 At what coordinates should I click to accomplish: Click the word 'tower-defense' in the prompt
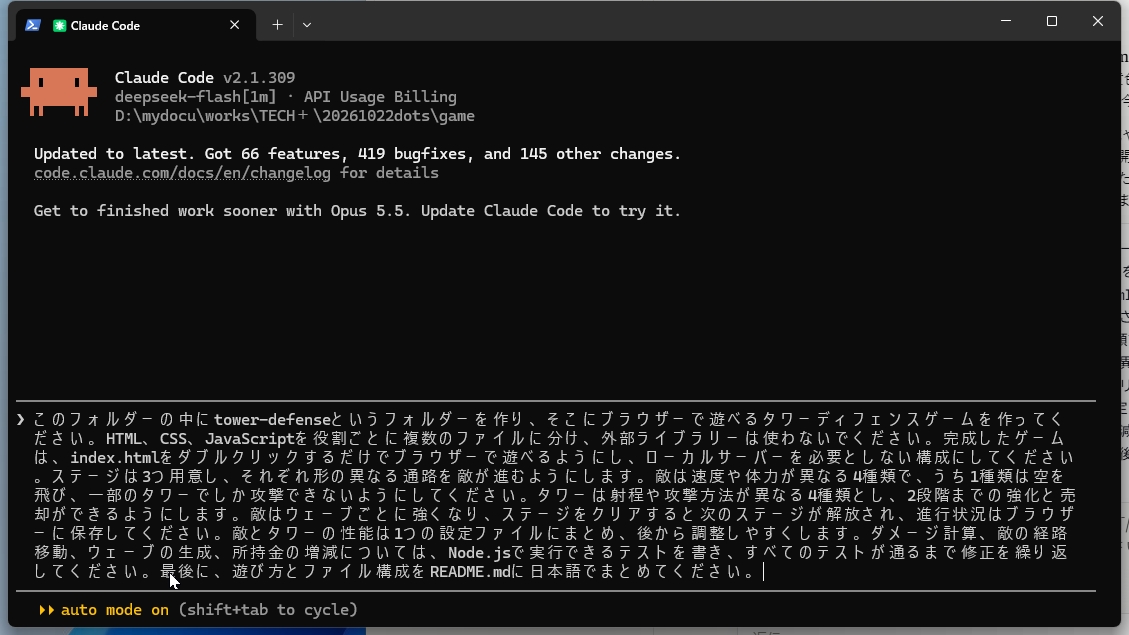(x=272, y=419)
